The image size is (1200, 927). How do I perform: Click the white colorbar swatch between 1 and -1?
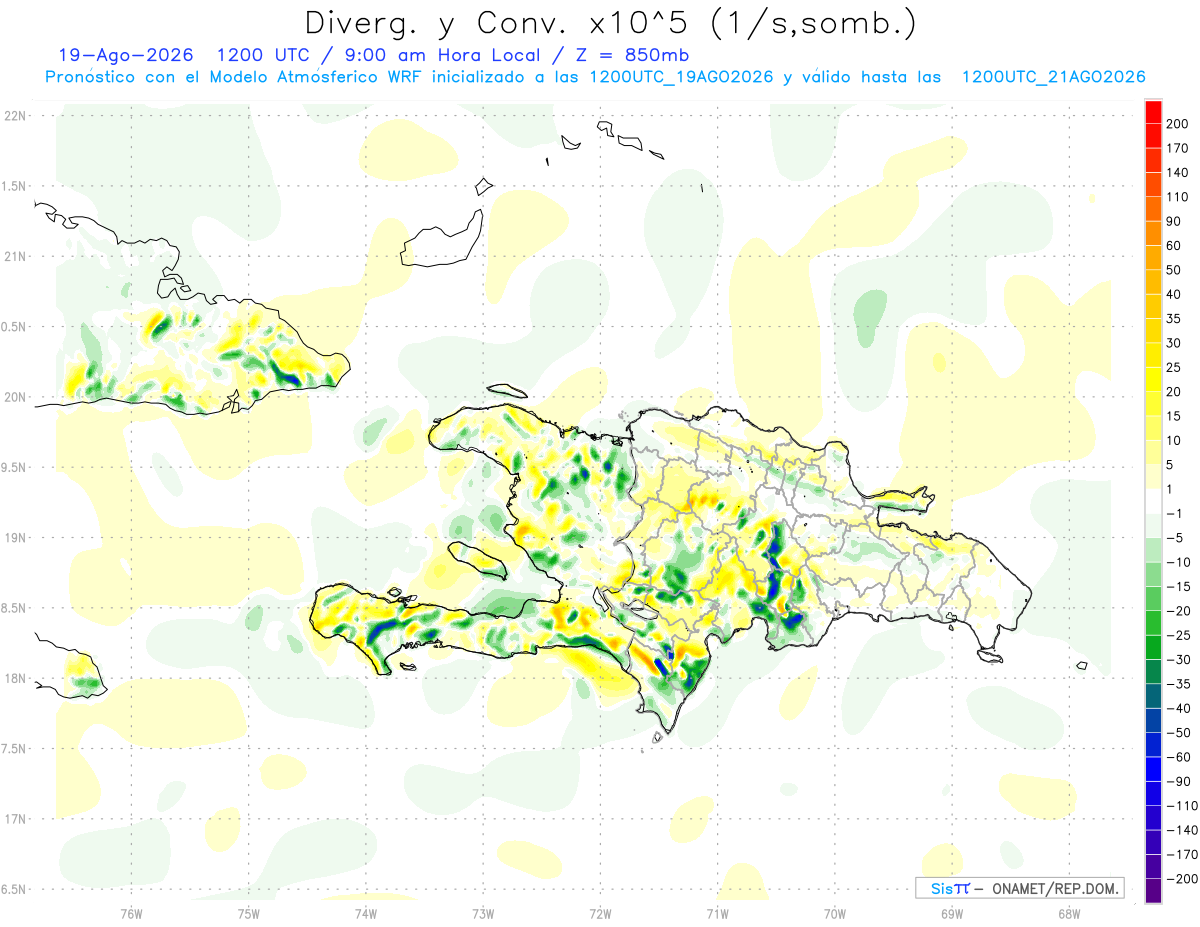(1154, 501)
